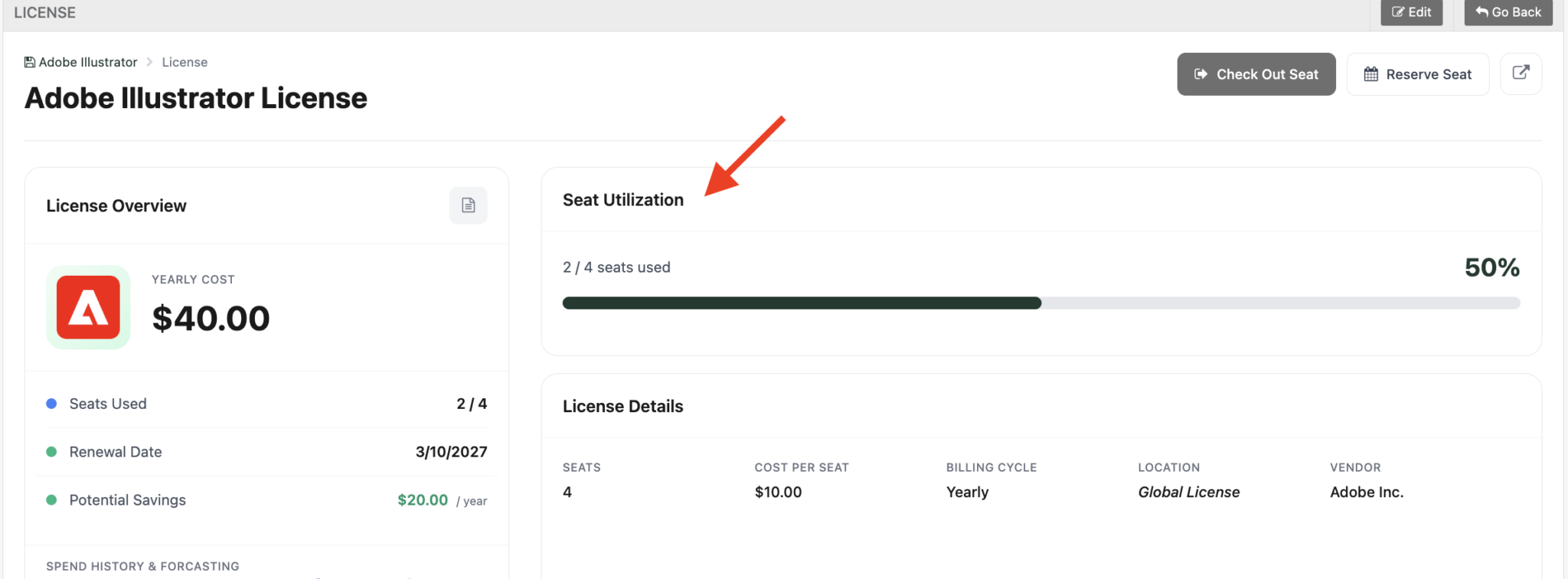Select the breadcrumb chevron between Adobe Illustrator and License
The width and height of the screenshot is (1568, 579).
tap(150, 61)
